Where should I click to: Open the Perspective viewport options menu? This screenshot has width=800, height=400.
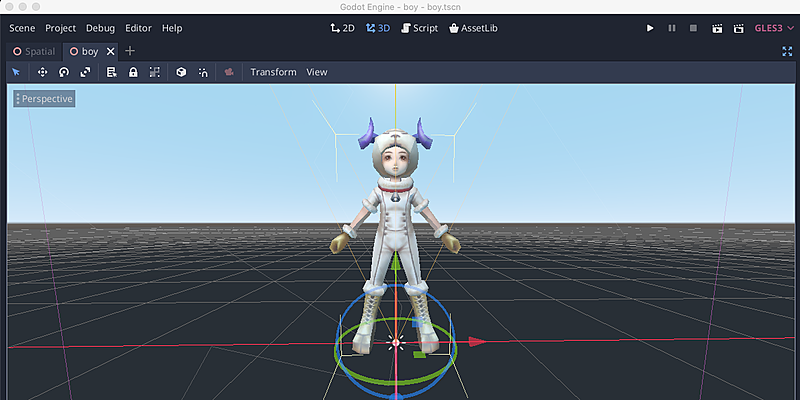[44, 99]
